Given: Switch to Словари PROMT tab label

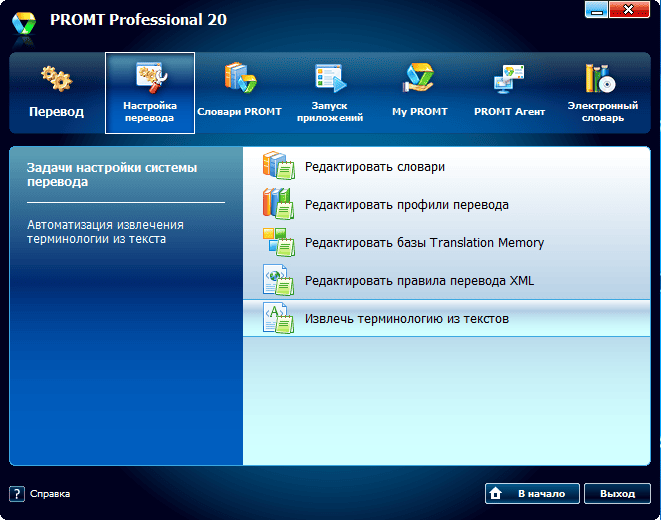Looking at the screenshot, I should click(x=239, y=112).
